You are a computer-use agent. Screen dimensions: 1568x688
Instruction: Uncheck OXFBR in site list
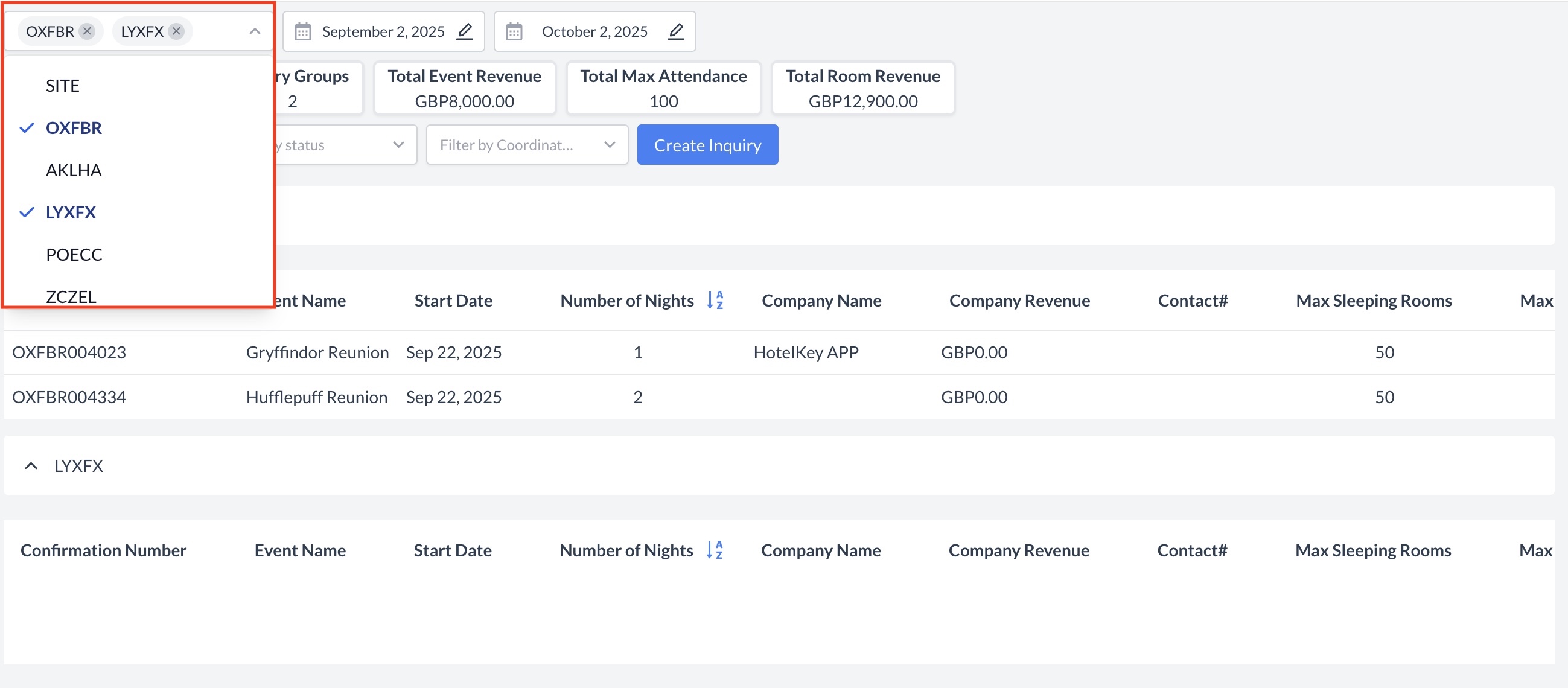pos(74,128)
